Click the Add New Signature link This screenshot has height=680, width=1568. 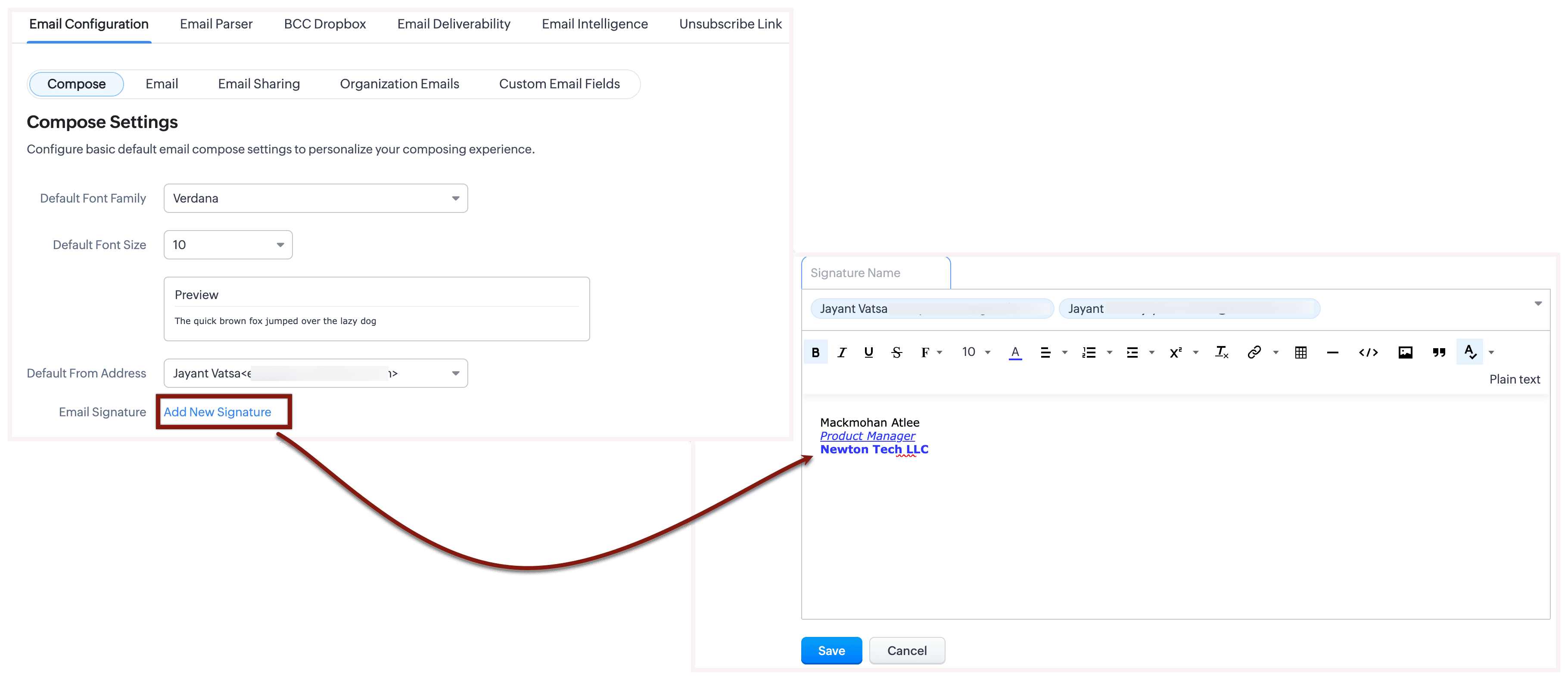[217, 412]
